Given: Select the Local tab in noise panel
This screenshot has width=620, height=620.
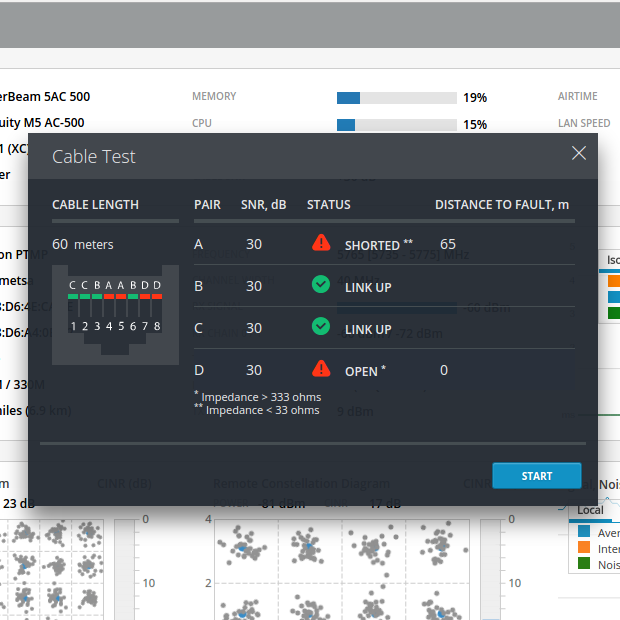Looking at the screenshot, I should [x=590, y=510].
